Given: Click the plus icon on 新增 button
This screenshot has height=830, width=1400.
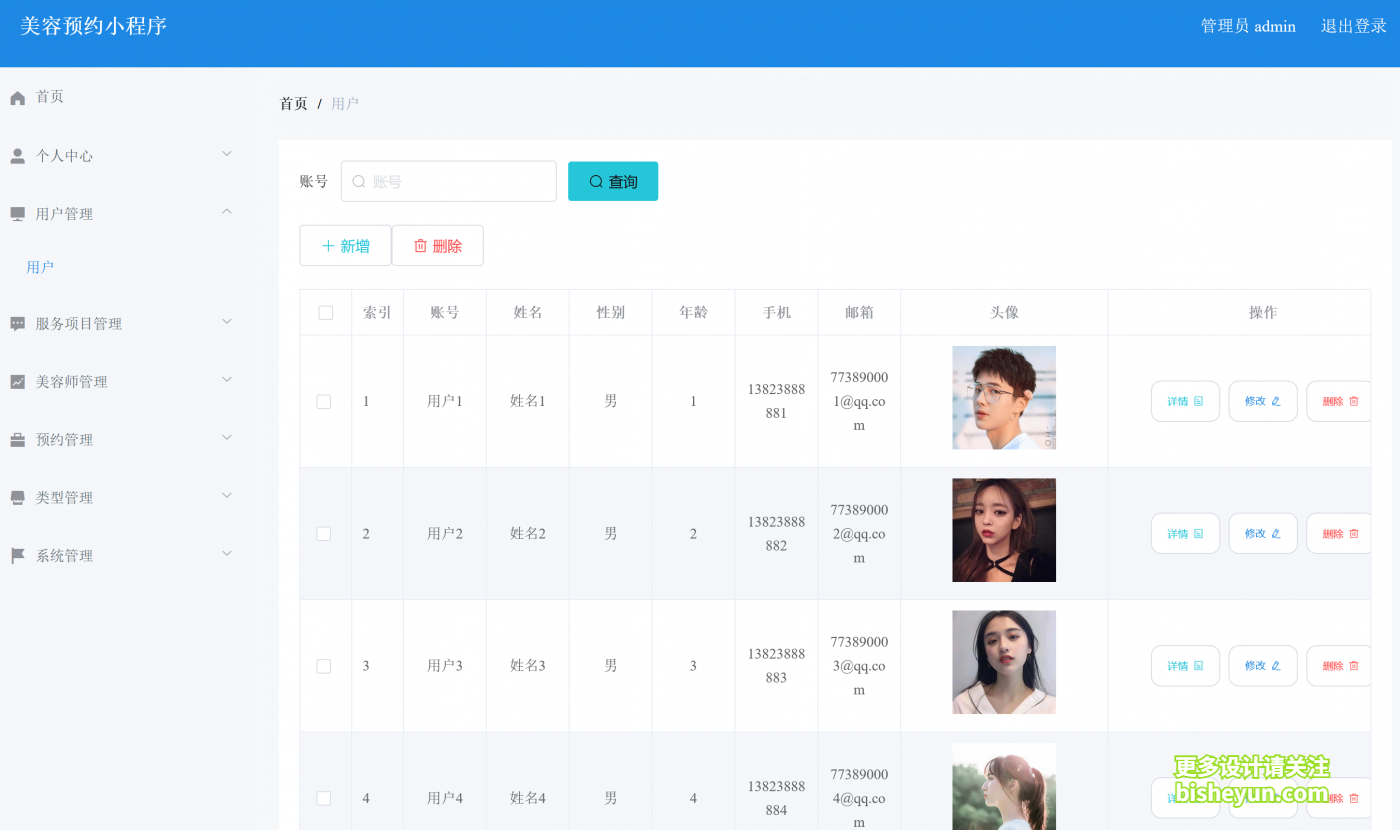Looking at the screenshot, I should click(327, 246).
